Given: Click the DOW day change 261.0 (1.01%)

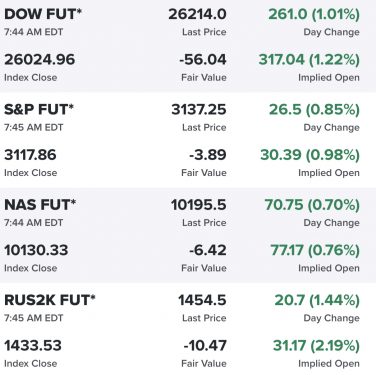Looking at the screenshot, I should [314, 14].
